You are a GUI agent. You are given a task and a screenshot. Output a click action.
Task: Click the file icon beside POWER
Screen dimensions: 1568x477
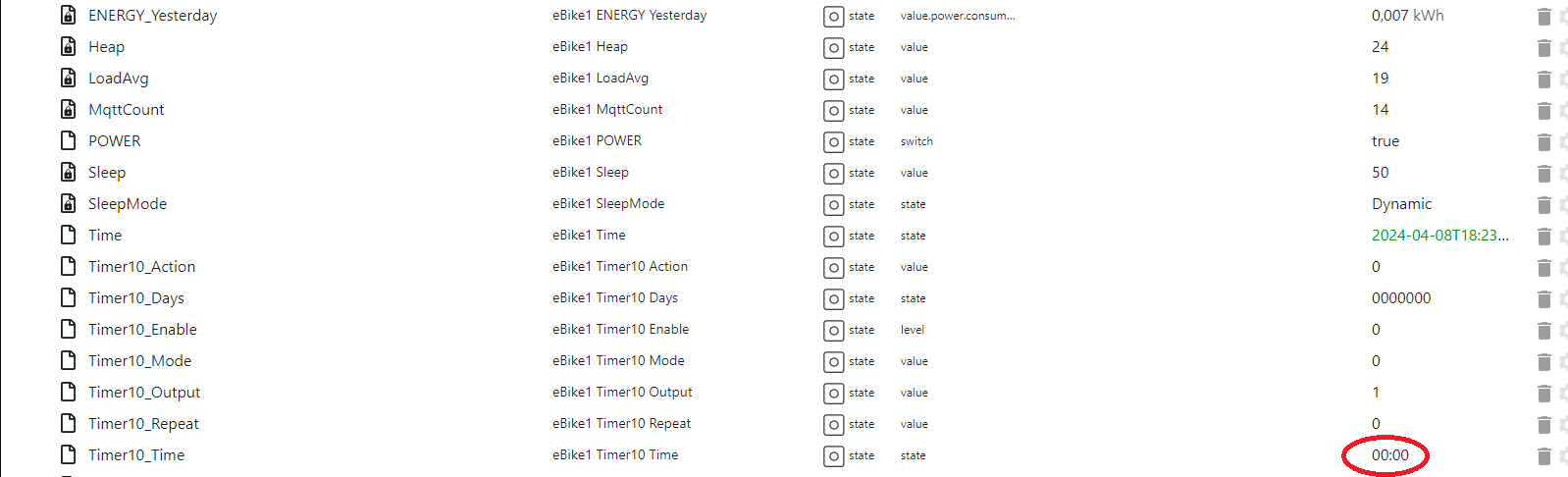pyautogui.click(x=69, y=141)
